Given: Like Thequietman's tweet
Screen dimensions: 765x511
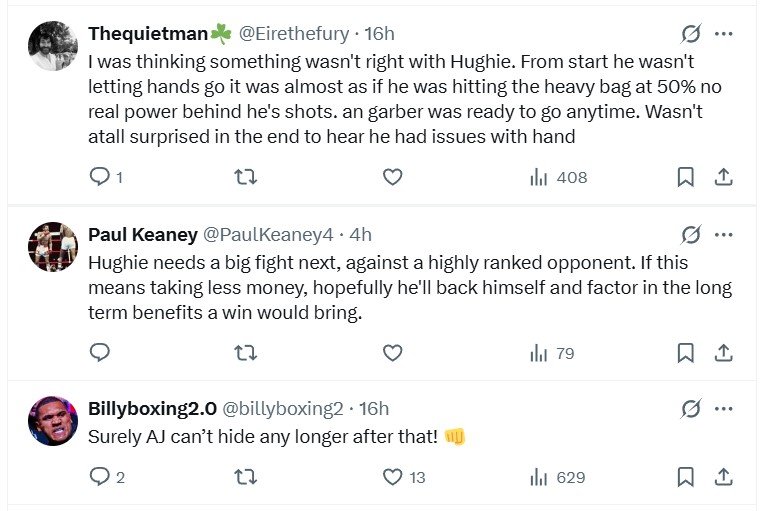Looking at the screenshot, I should 393,177.
